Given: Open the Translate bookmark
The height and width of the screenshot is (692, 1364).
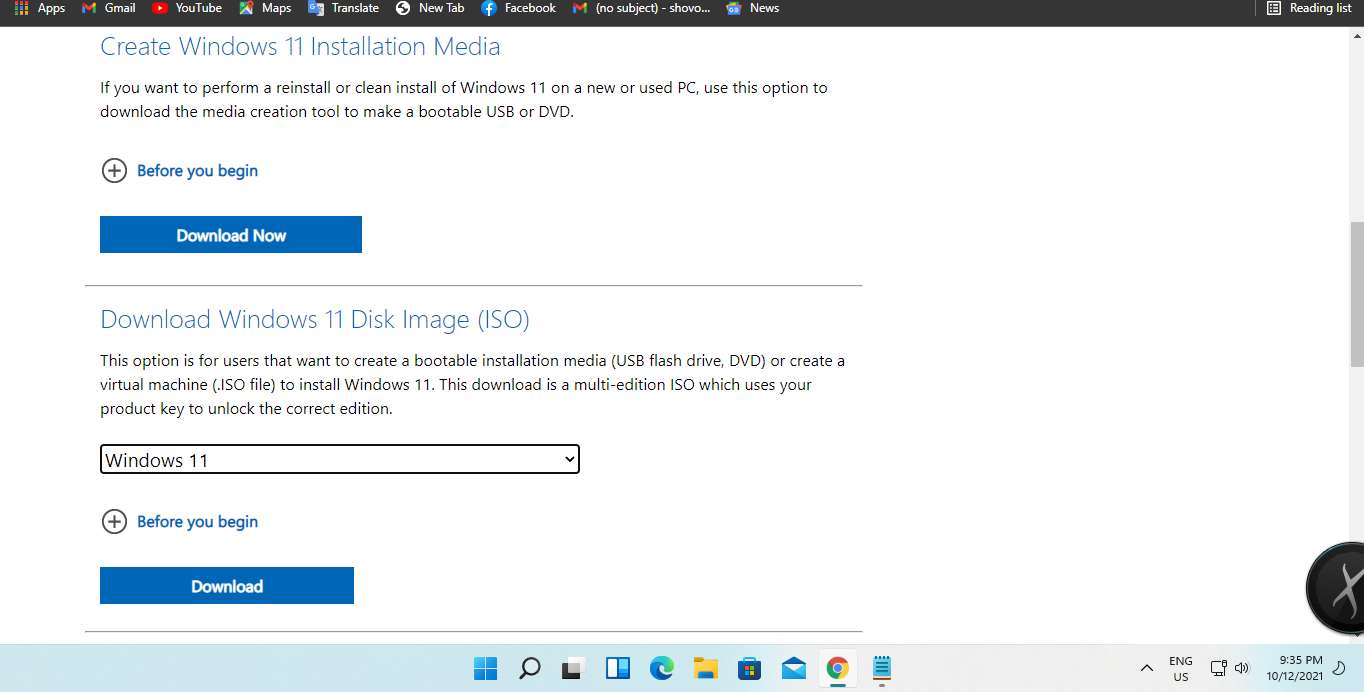Looking at the screenshot, I should pyautogui.click(x=344, y=8).
